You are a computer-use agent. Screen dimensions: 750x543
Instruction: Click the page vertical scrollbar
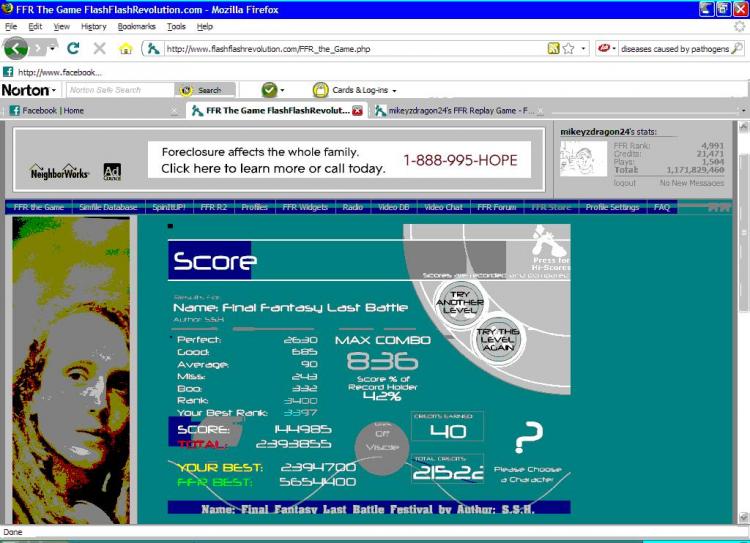(x=744, y=321)
